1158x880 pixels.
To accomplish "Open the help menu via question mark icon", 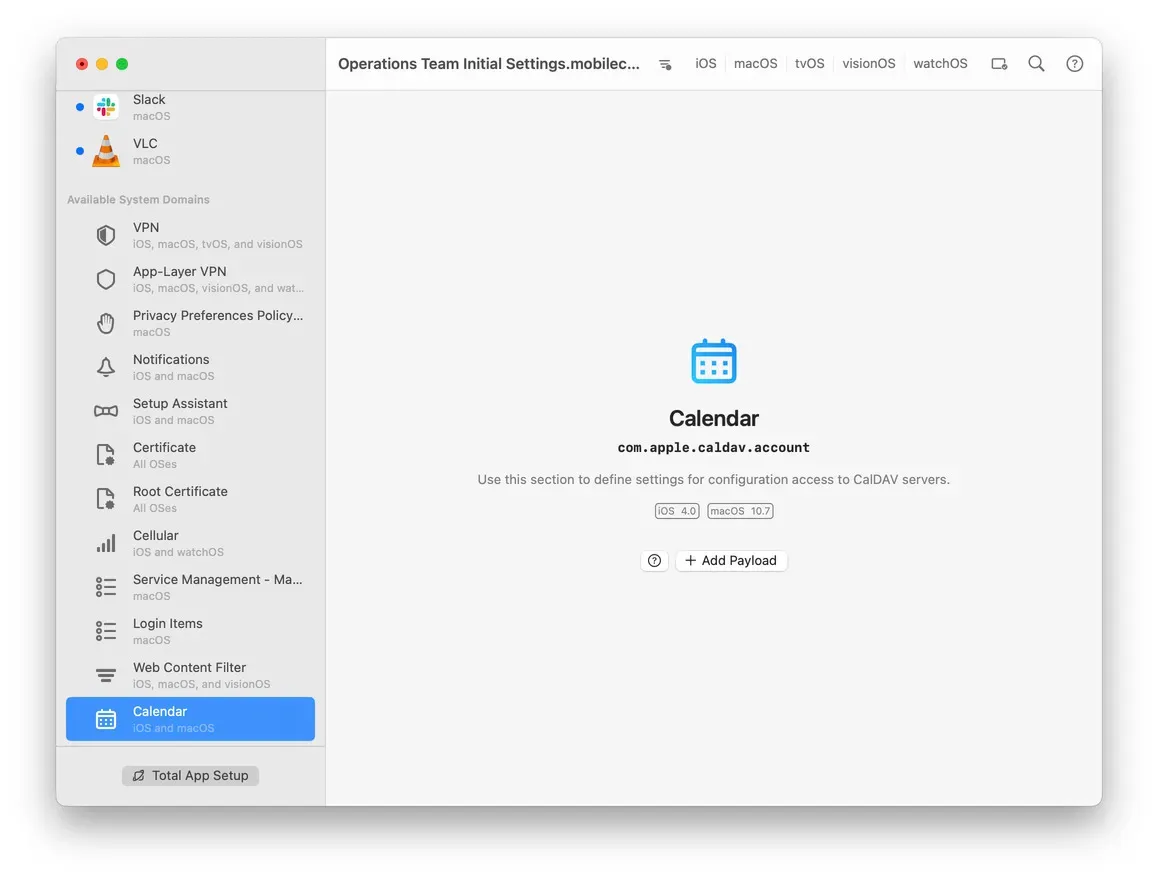I will [1074, 63].
